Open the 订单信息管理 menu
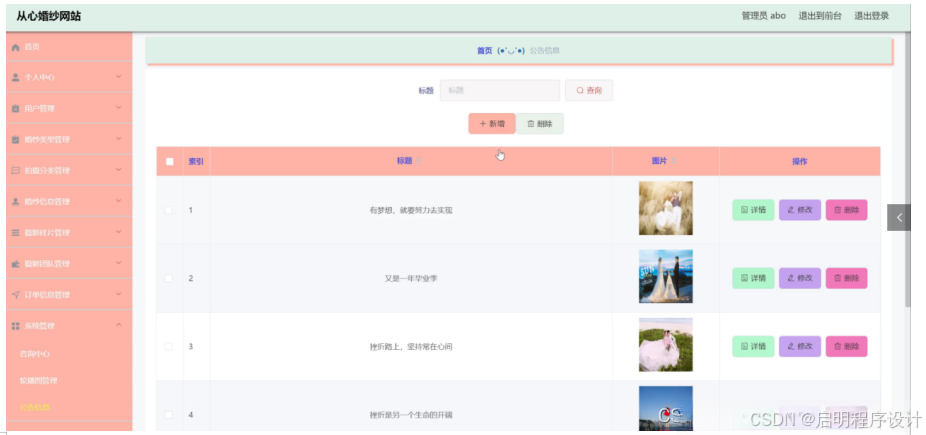Viewport: 926px width, 435px height. point(69,295)
